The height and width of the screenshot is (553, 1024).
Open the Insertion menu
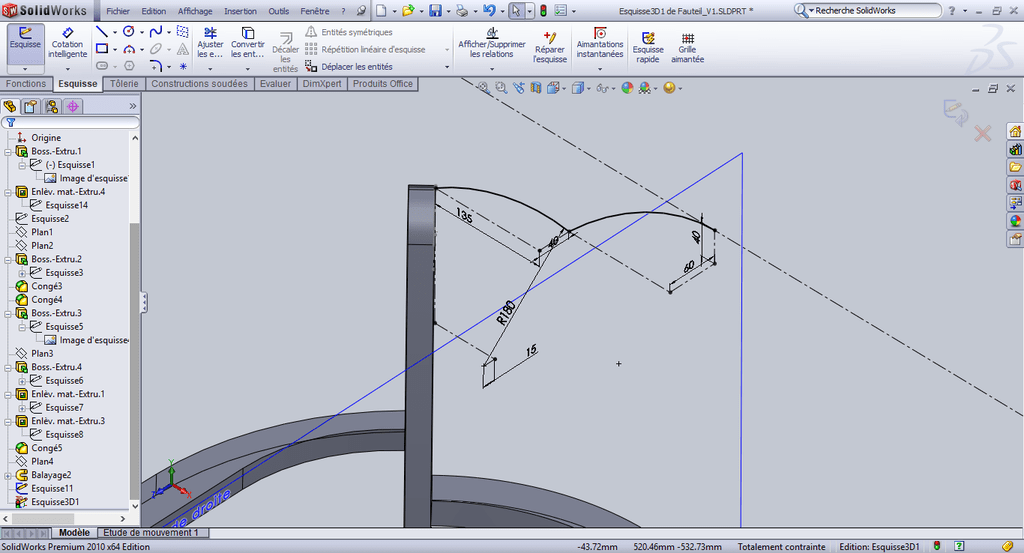pos(240,11)
